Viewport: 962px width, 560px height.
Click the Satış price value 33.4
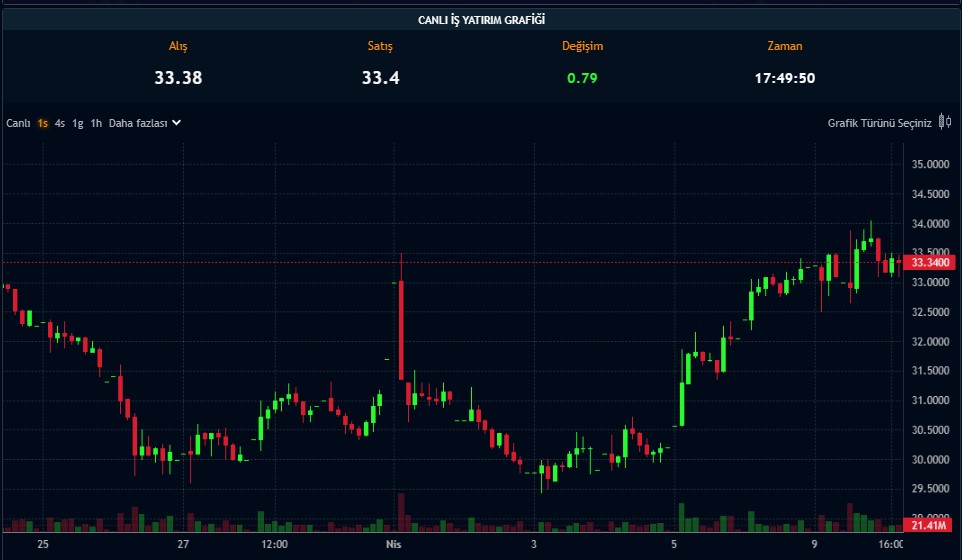pyautogui.click(x=381, y=78)
